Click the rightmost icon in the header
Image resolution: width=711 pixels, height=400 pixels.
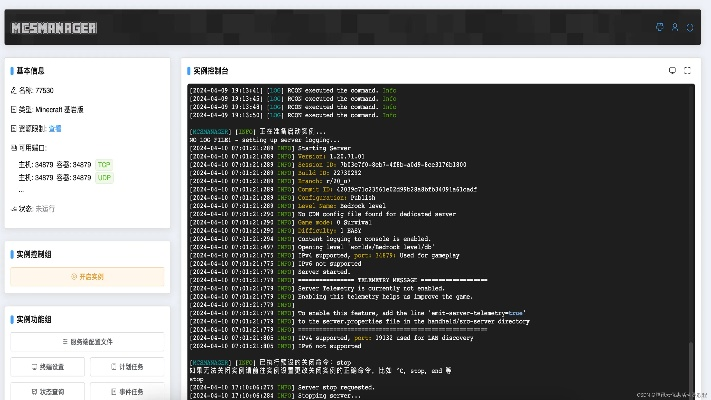690,27
